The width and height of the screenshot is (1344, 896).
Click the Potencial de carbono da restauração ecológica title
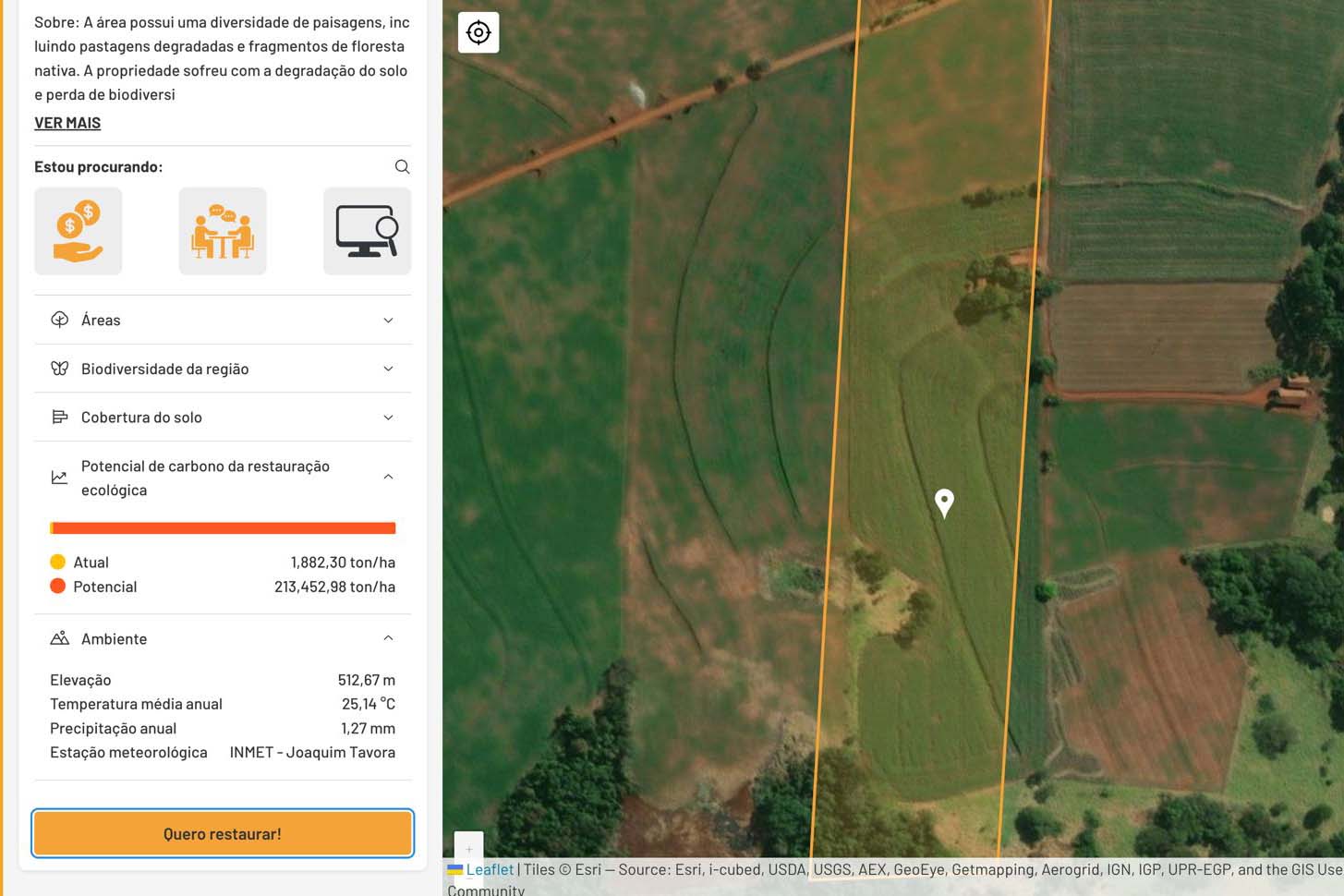205,478
